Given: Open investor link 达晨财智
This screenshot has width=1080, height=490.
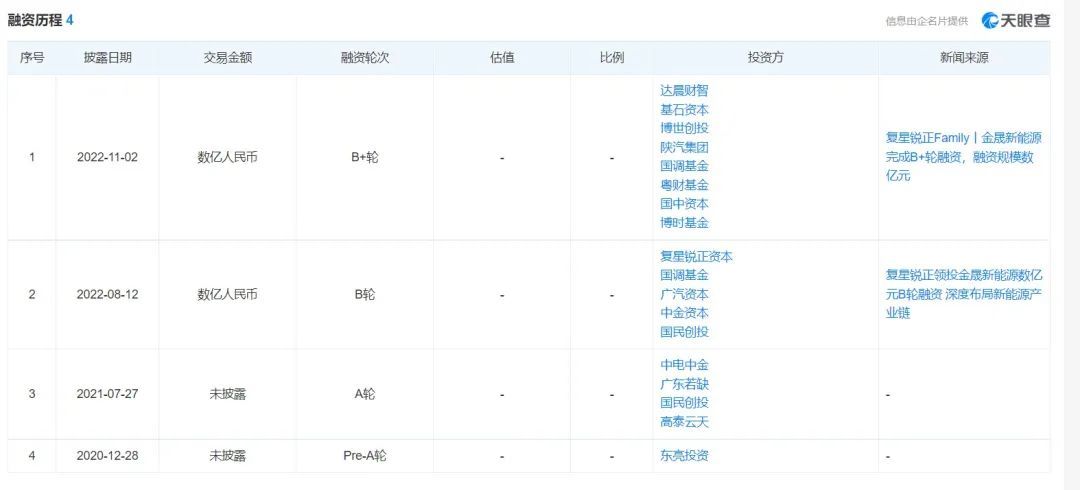Looking at the screenshot, I should (684, 90).
